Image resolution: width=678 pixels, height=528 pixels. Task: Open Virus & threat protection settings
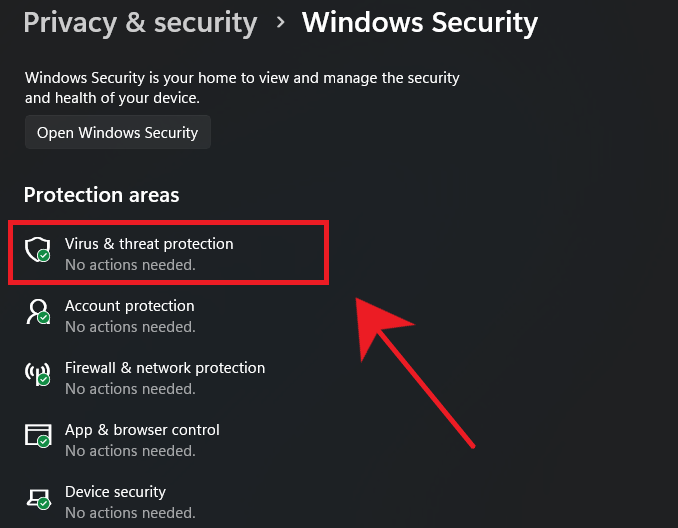149,244
